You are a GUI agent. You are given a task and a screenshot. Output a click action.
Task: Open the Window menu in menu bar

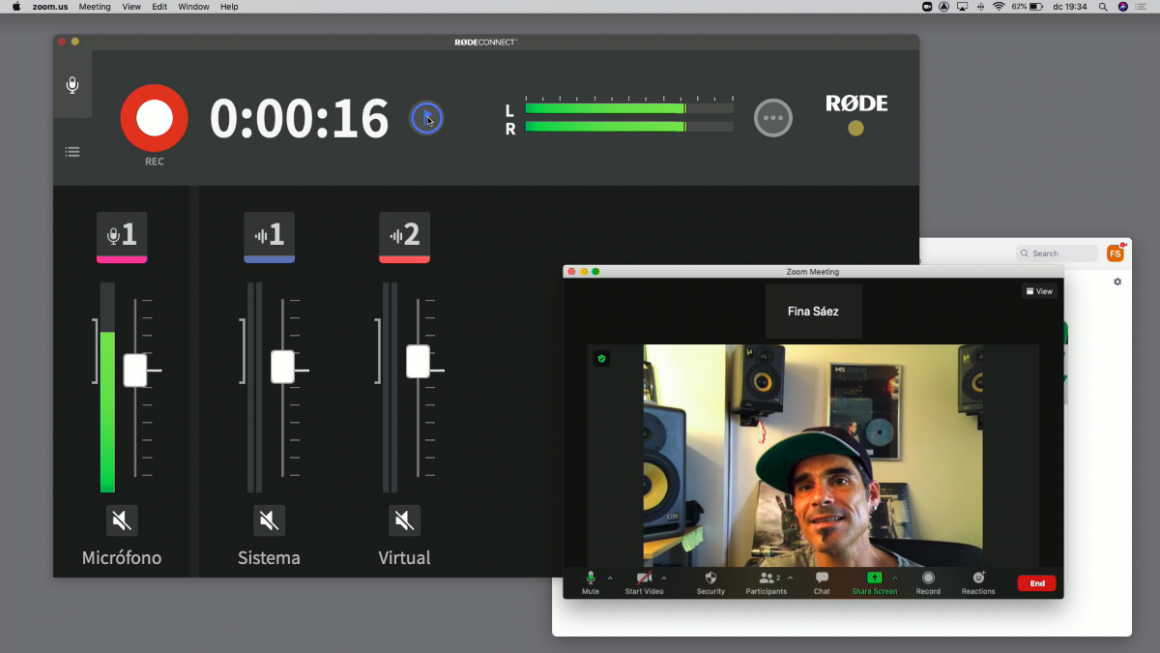(193, 7)
